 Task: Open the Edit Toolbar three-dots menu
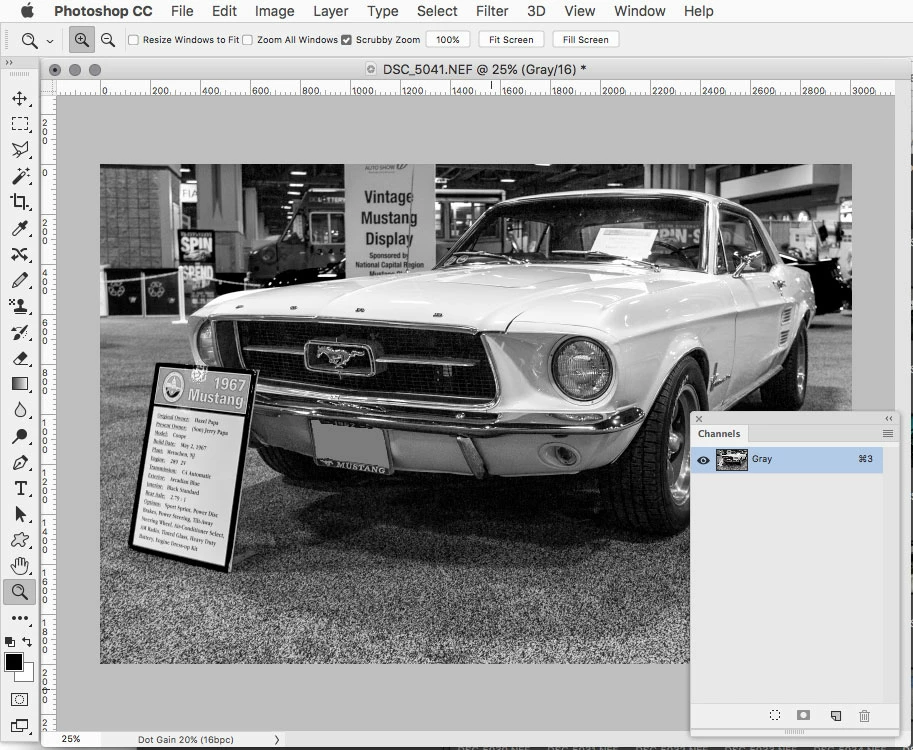coord(20,618)
